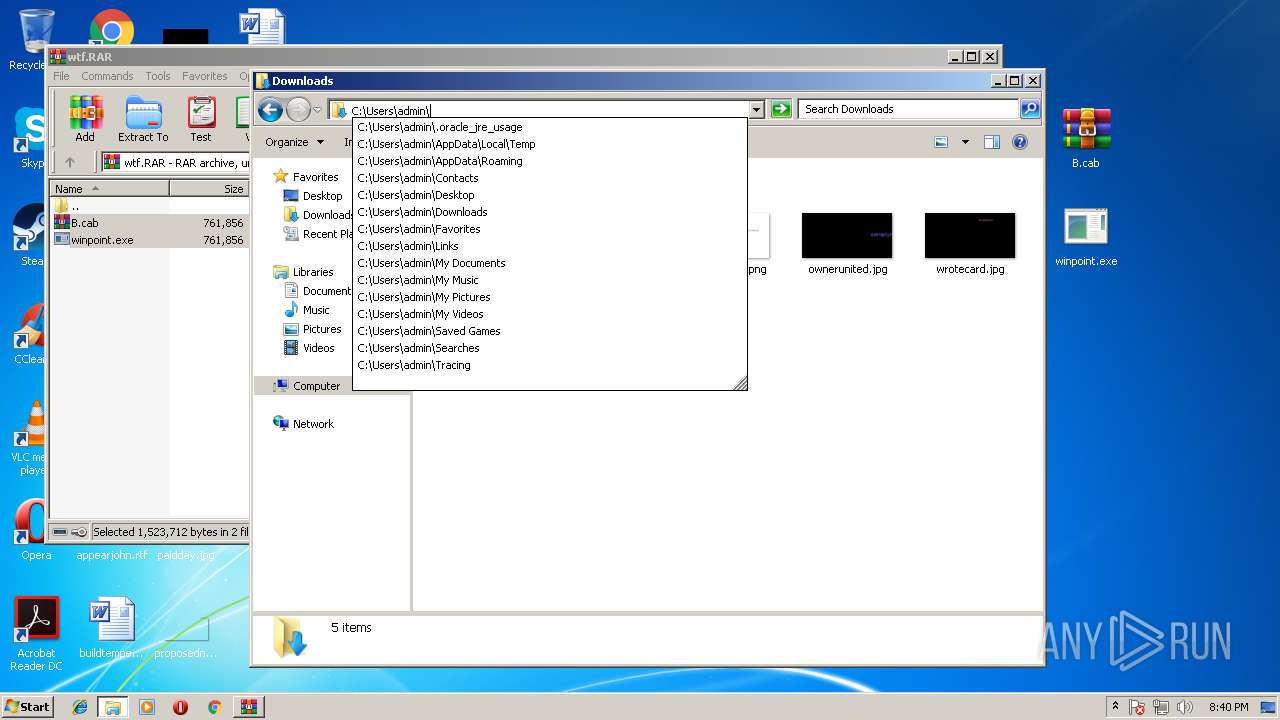Choose C:\Users\admin\.oracle_jre_usage suggestion

pos(550,127)
